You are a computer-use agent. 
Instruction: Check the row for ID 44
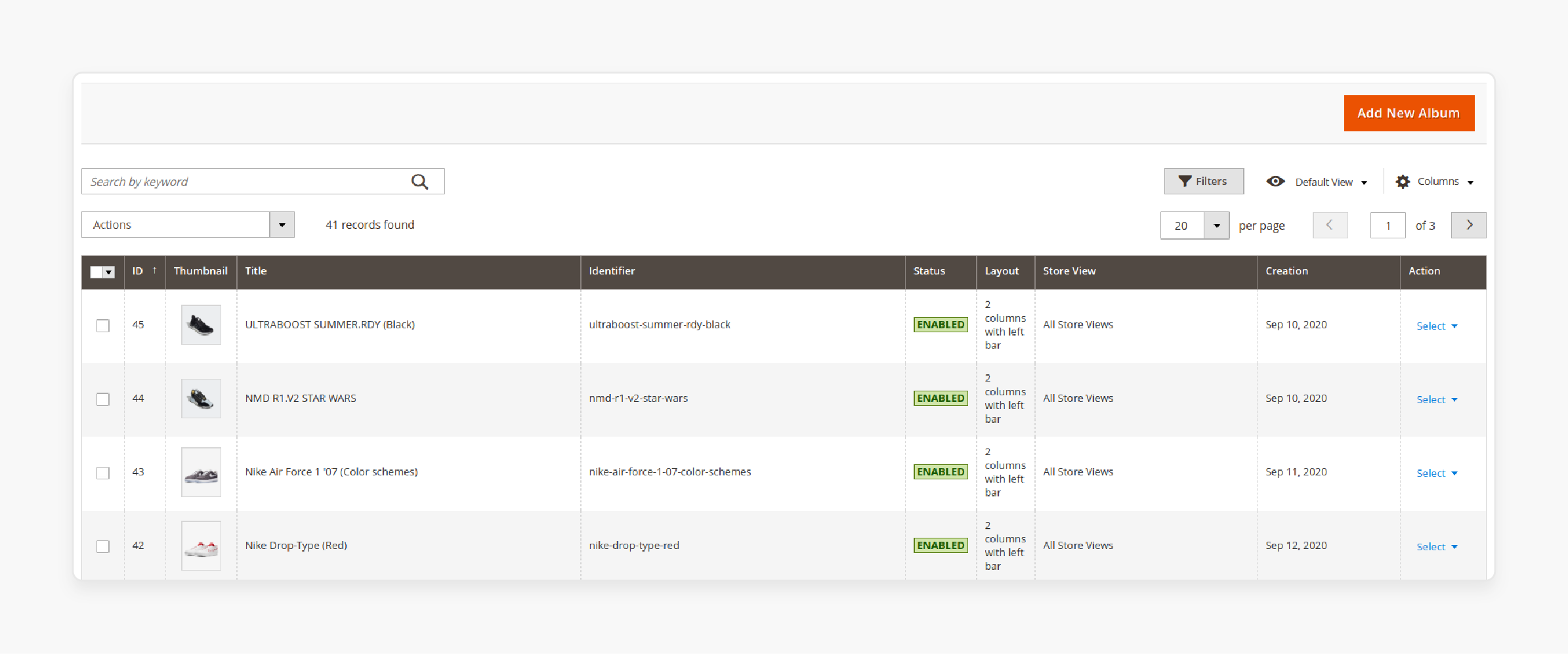click(103, 399)
